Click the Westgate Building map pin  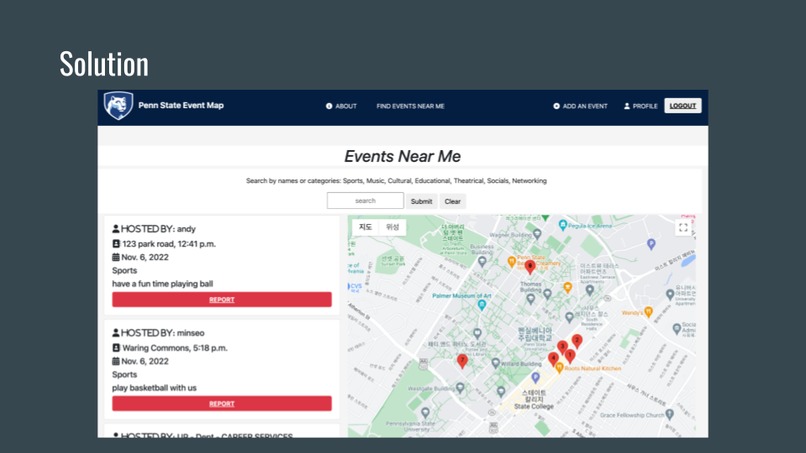tap(460, 388)
